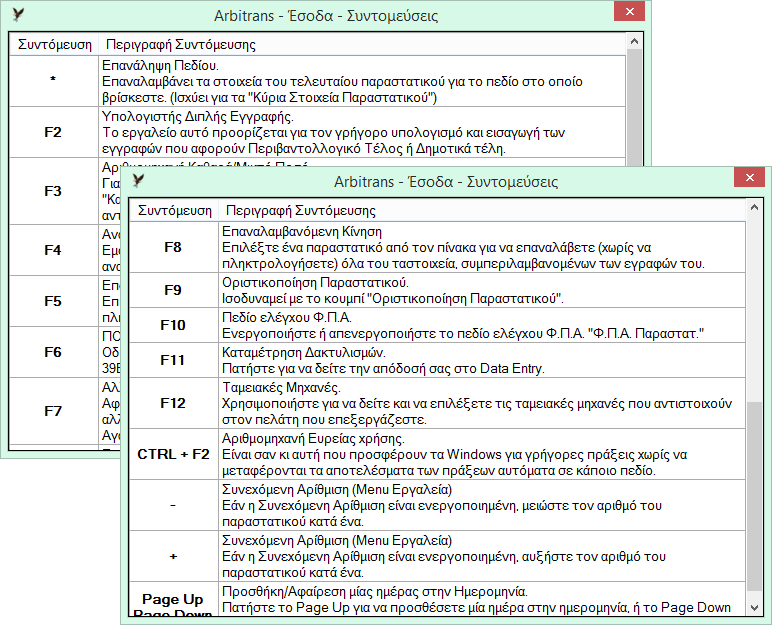Click scroll up arrow in front window
The height and width of the screenshot is (625, 773).
click(x=754, y=208)
